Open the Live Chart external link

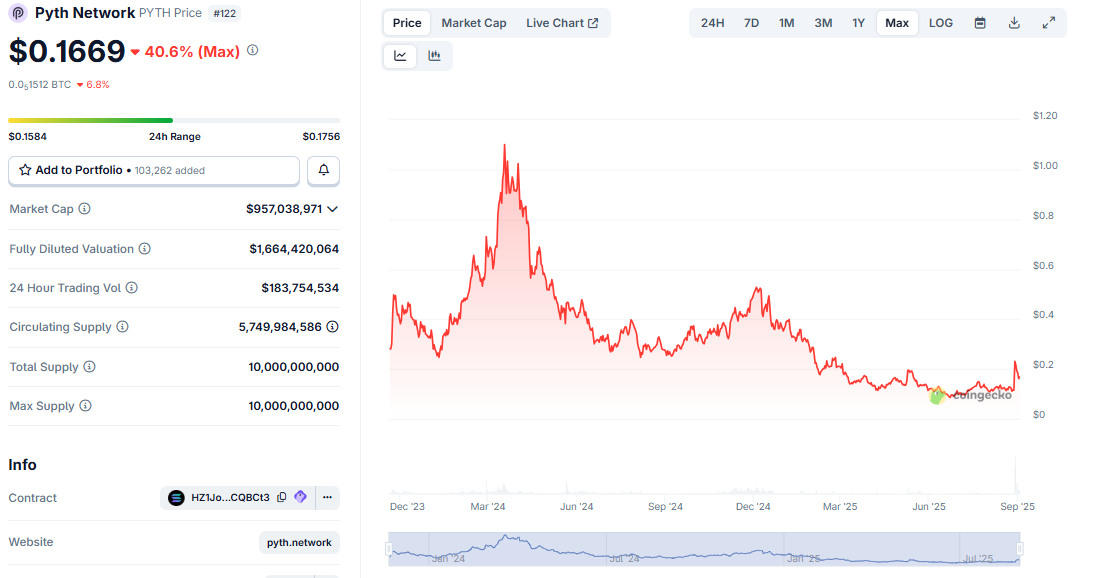562,23
